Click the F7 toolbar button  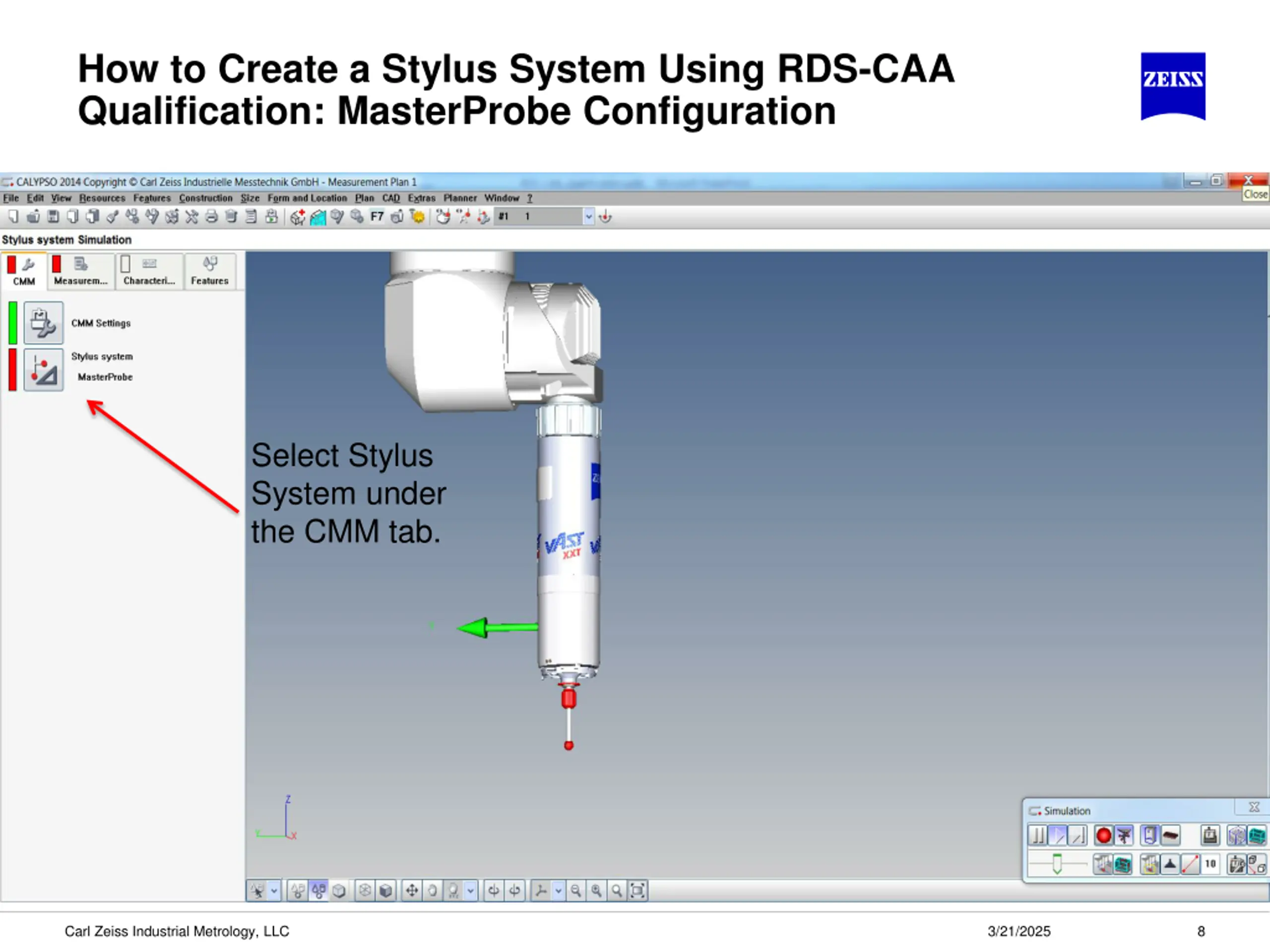(x=377, y=217)
